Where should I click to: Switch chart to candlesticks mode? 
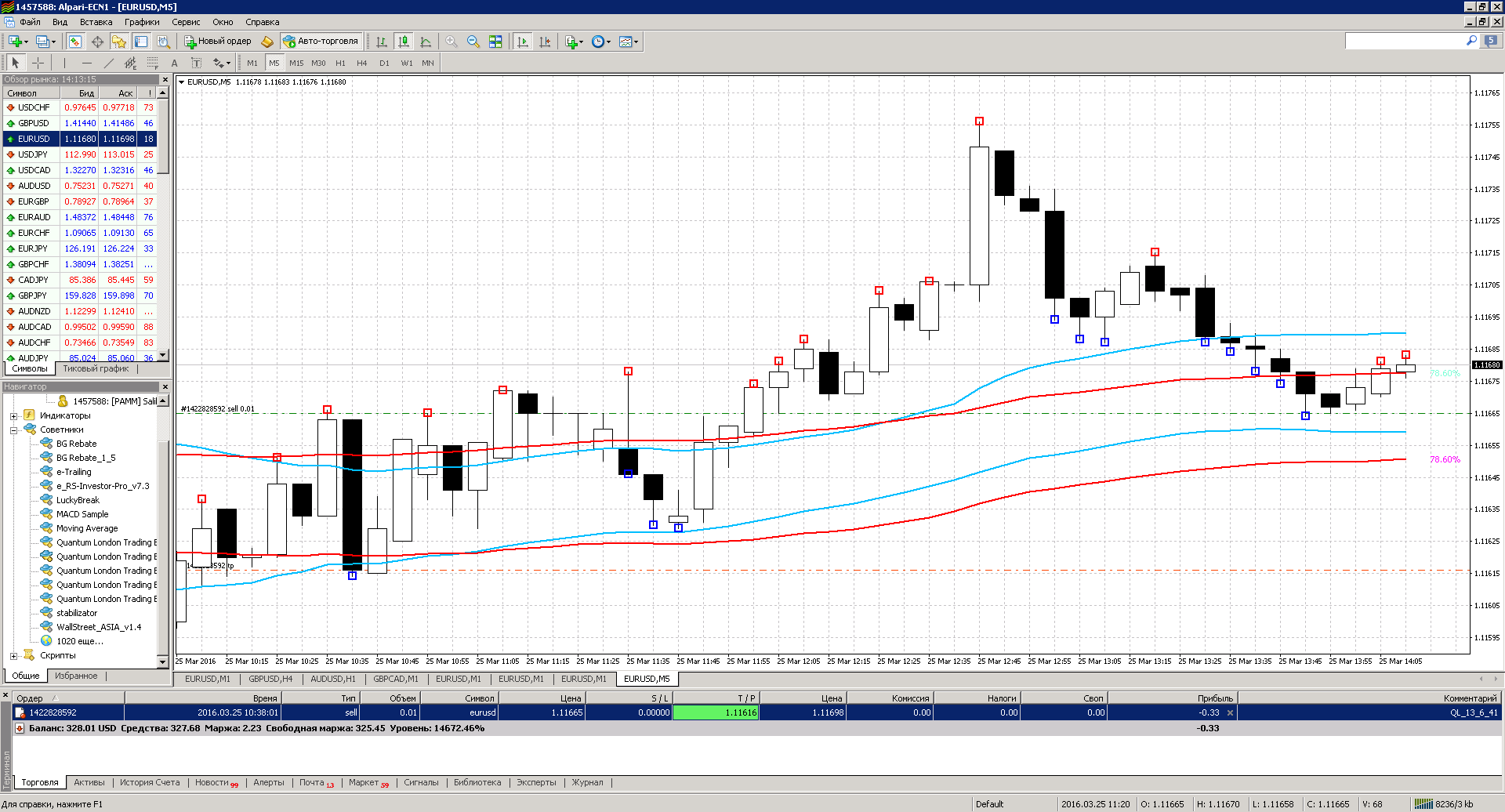pyautogui.click(x=404, y=42)
